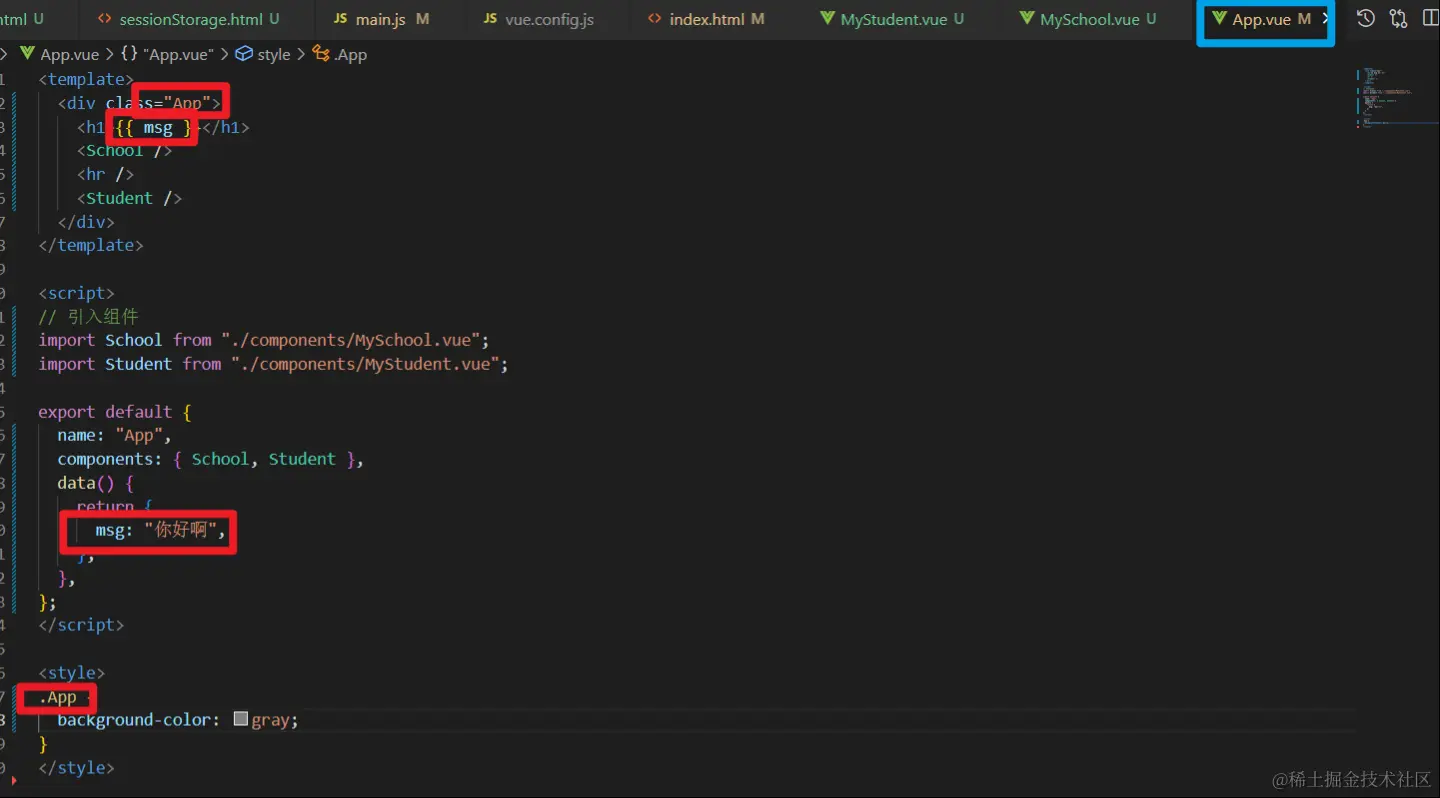Click the closing </script> tag

pos(81,625)
